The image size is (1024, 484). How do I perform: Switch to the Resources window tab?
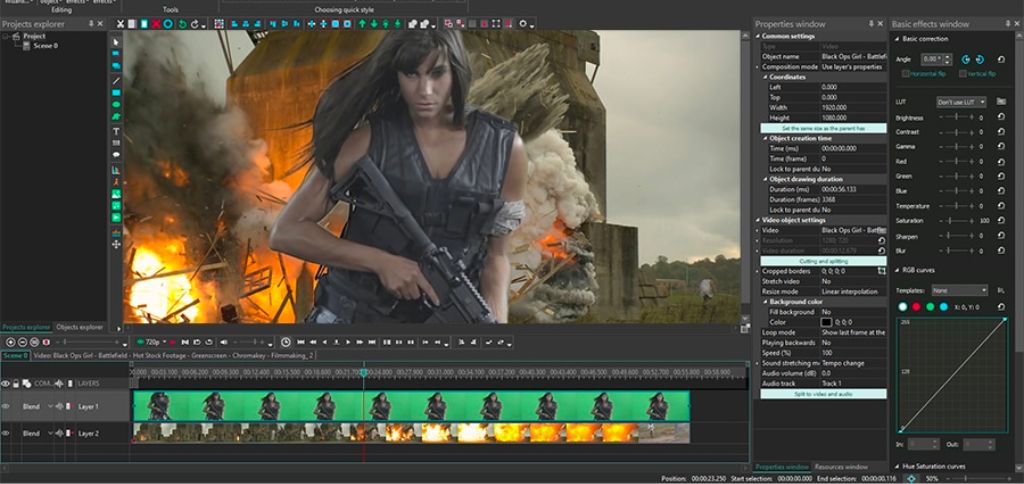pyautogui.click(x=840, y=467)
